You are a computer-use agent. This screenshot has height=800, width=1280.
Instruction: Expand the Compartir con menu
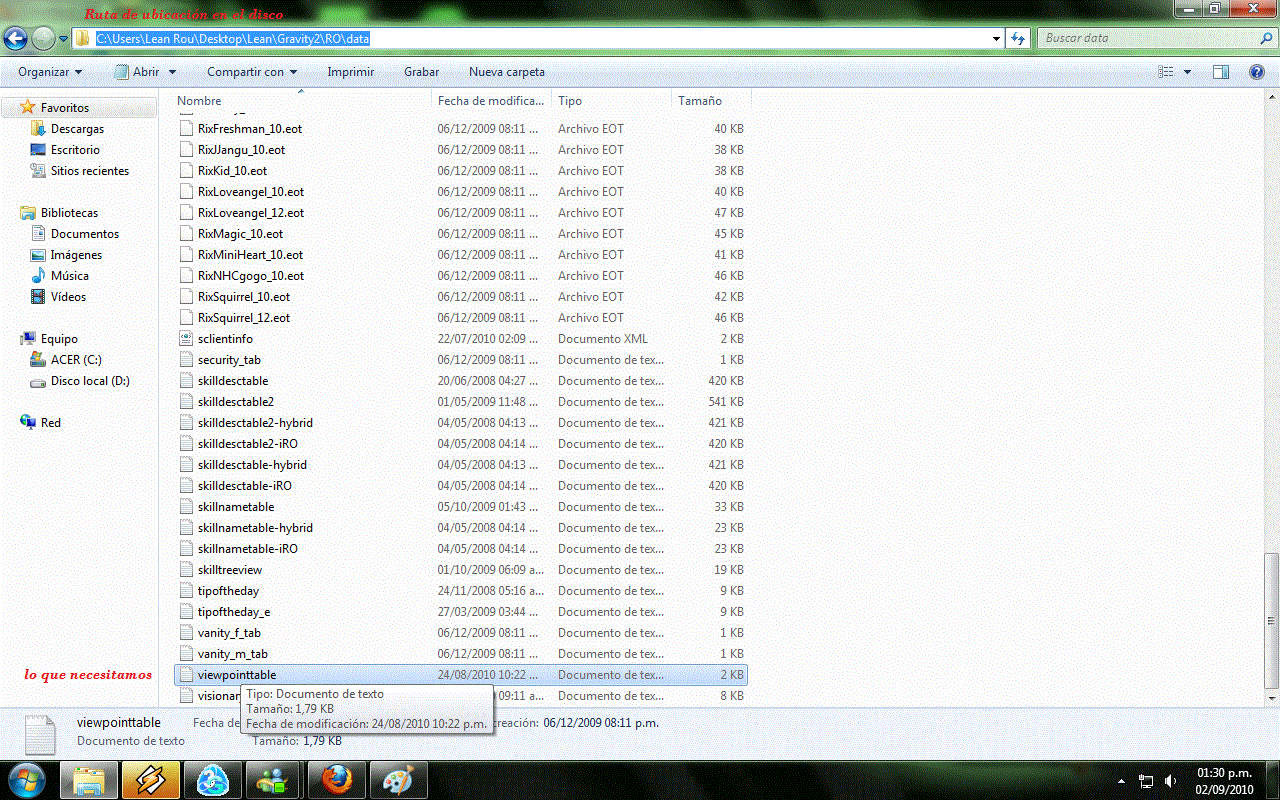click(x=252, y=72)
